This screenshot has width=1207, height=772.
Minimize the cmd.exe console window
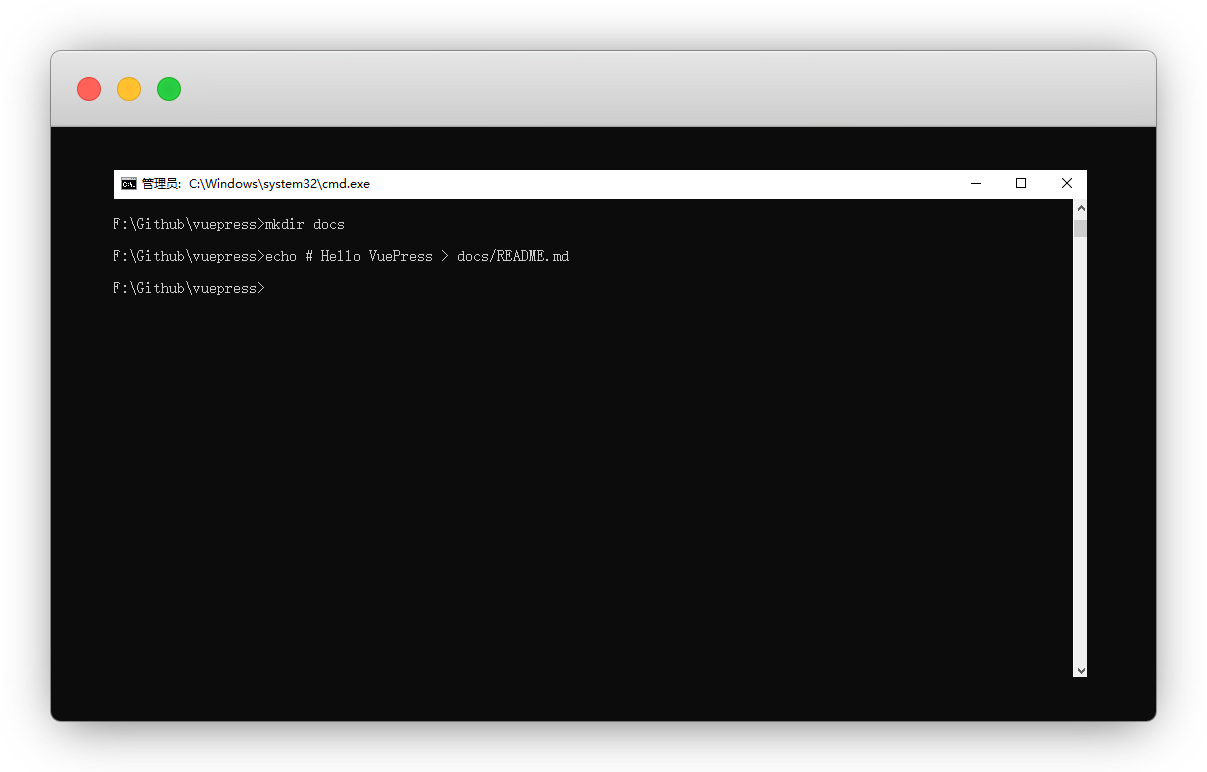976,184
